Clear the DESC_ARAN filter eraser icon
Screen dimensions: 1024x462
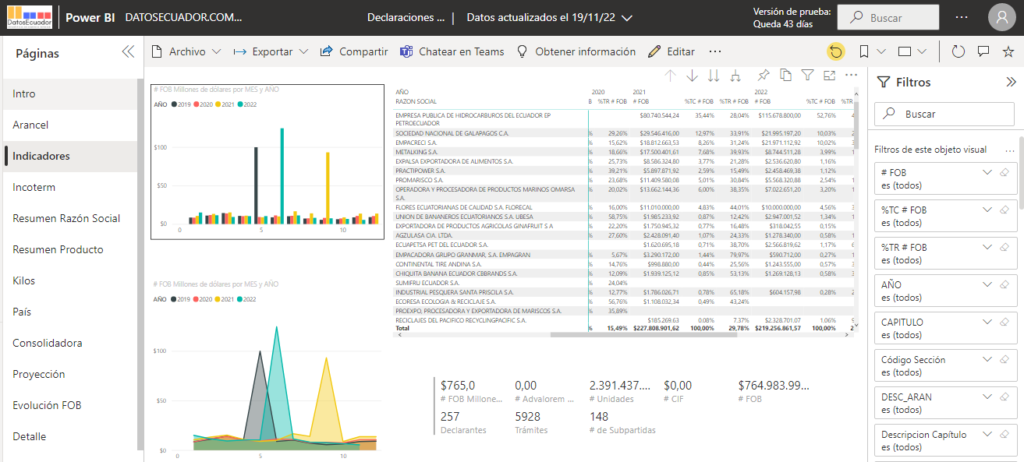click(x=1004, y=397)
